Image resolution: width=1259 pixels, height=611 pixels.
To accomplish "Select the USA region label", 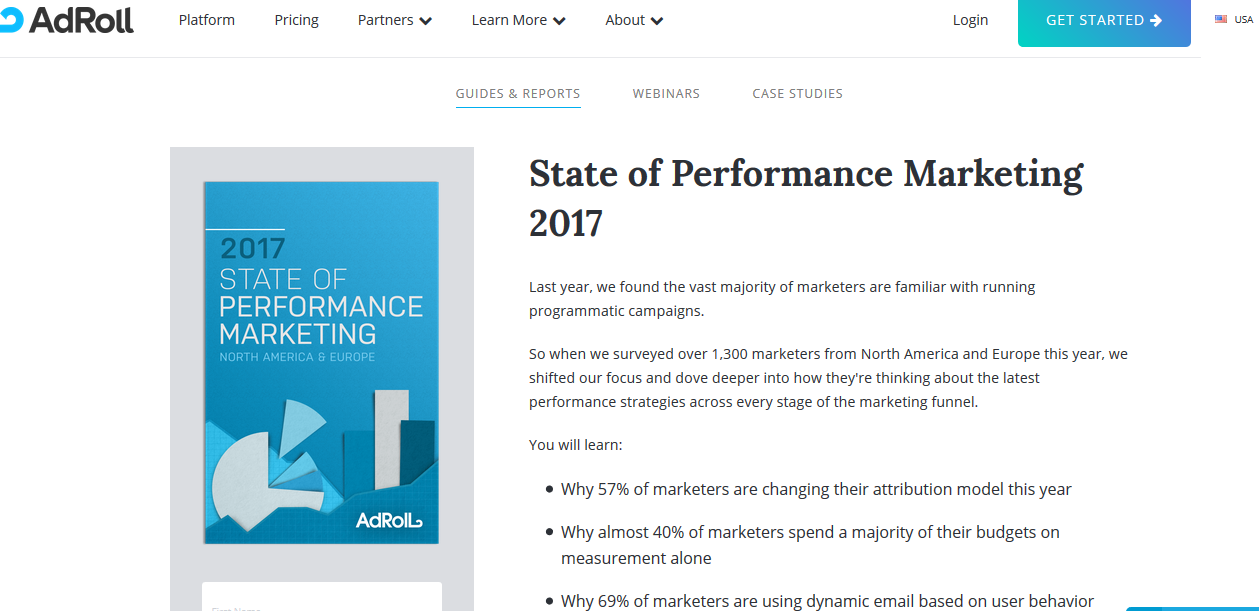I will pos(1243,20).
